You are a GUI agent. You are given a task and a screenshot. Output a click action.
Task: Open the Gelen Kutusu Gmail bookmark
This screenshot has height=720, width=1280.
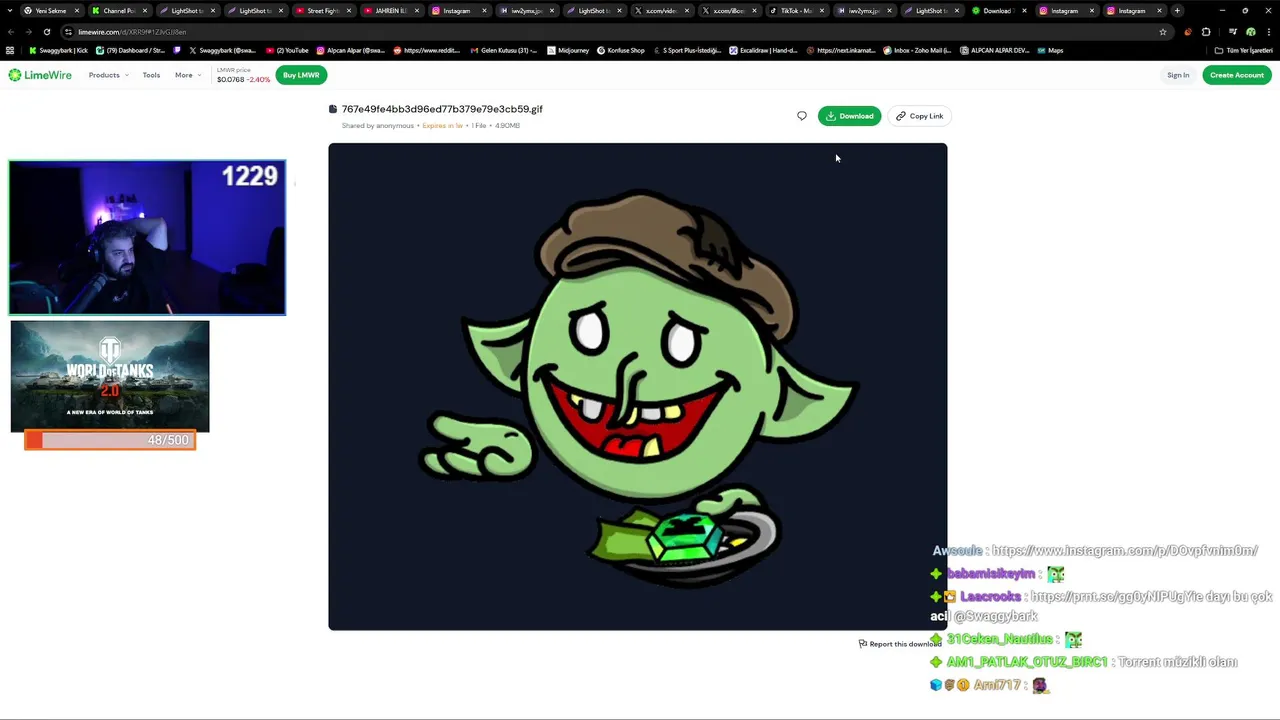click(504, 50)
